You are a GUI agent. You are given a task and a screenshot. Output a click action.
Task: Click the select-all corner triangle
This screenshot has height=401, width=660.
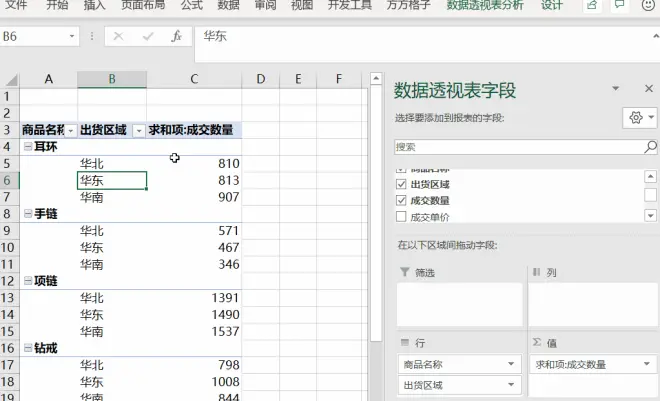tap(10, 79)
